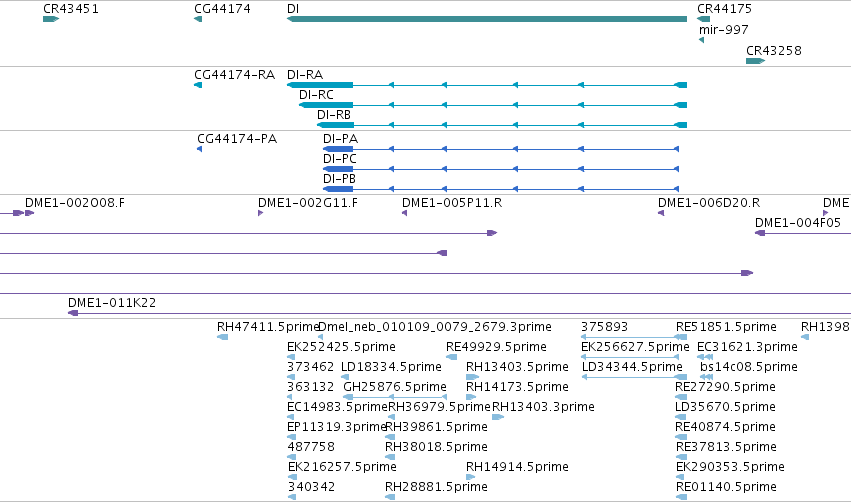Select the CR44175 gene label

coord(724,9)
